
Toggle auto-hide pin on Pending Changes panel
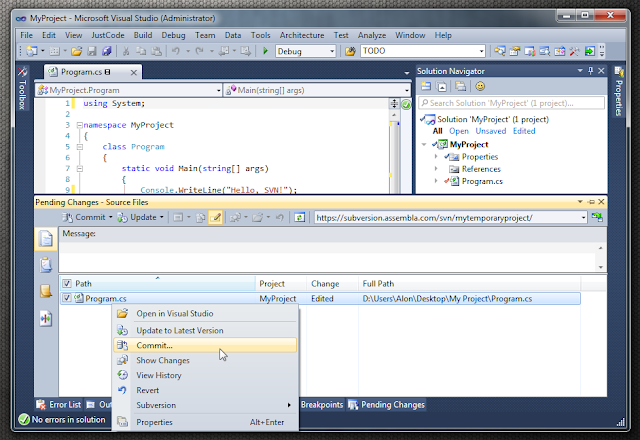tap(591, 202)
